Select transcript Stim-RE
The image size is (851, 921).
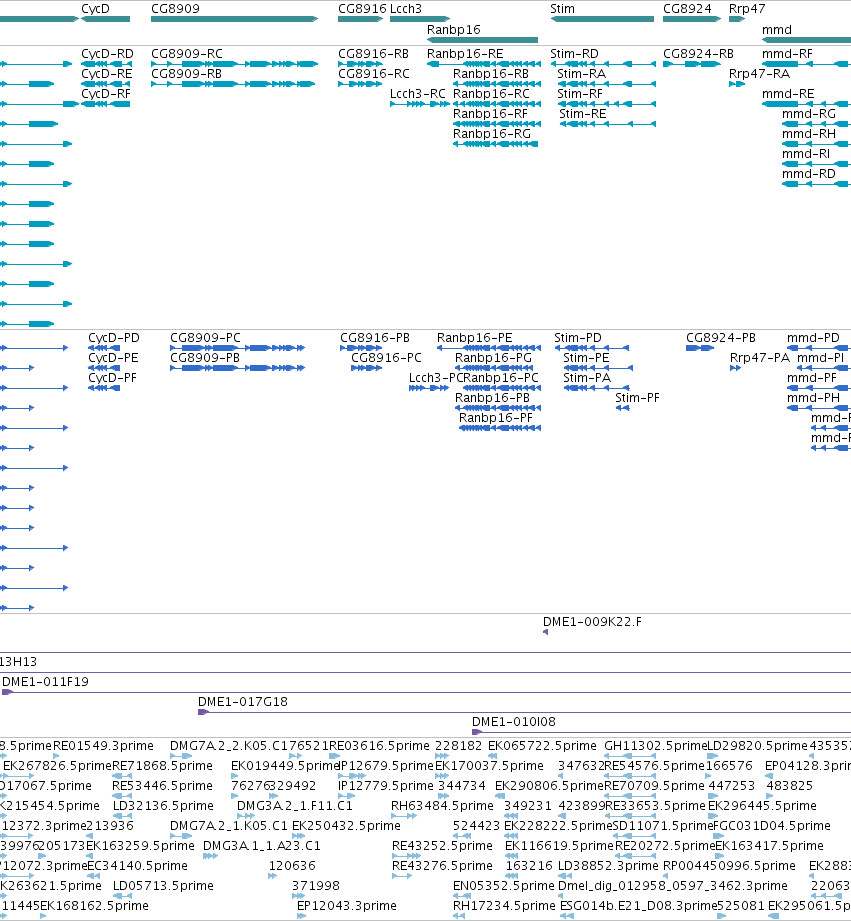[x=607, y=124]
